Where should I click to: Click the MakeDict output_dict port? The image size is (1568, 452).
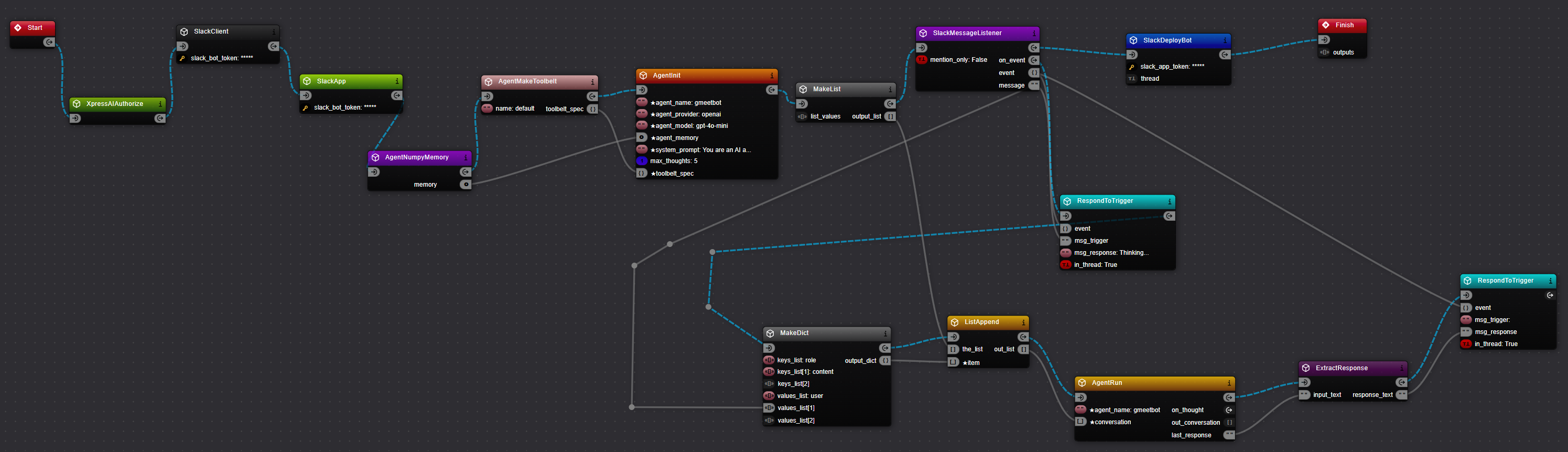885,361
